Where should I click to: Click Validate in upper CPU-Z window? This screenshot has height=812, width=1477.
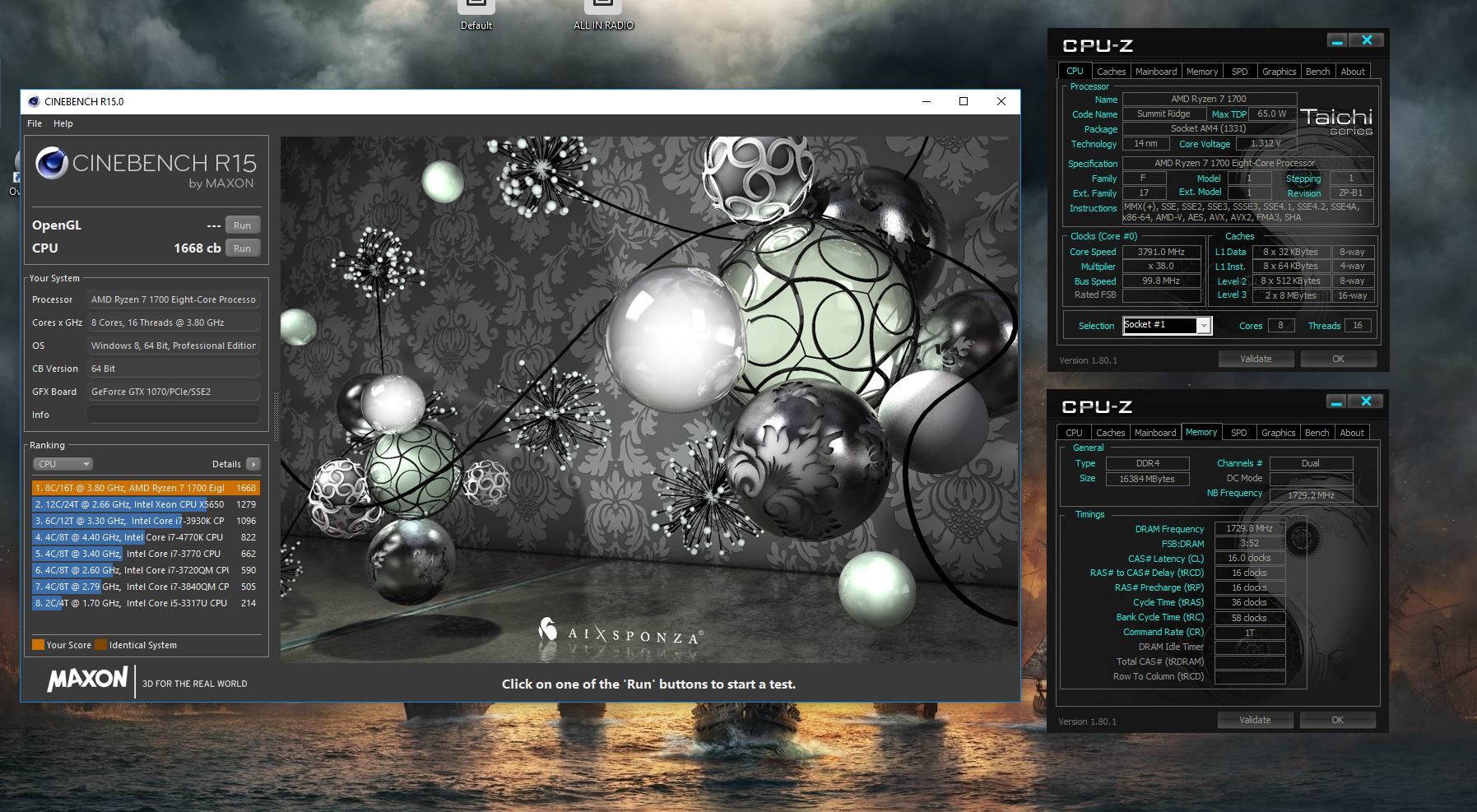point(1256,359)
